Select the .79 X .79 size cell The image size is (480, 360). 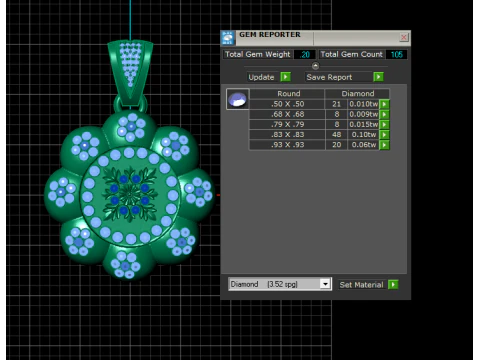tap(287, 125)
